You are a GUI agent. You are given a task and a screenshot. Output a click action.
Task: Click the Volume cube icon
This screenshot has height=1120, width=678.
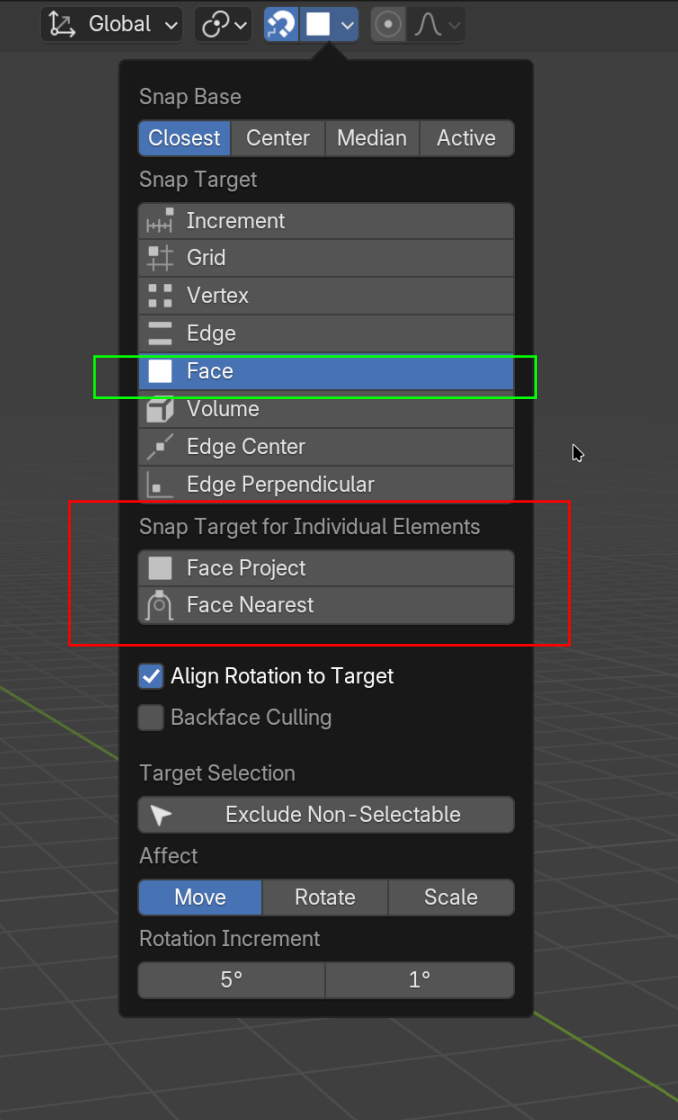pyautogui.click(x=160, y=409)
